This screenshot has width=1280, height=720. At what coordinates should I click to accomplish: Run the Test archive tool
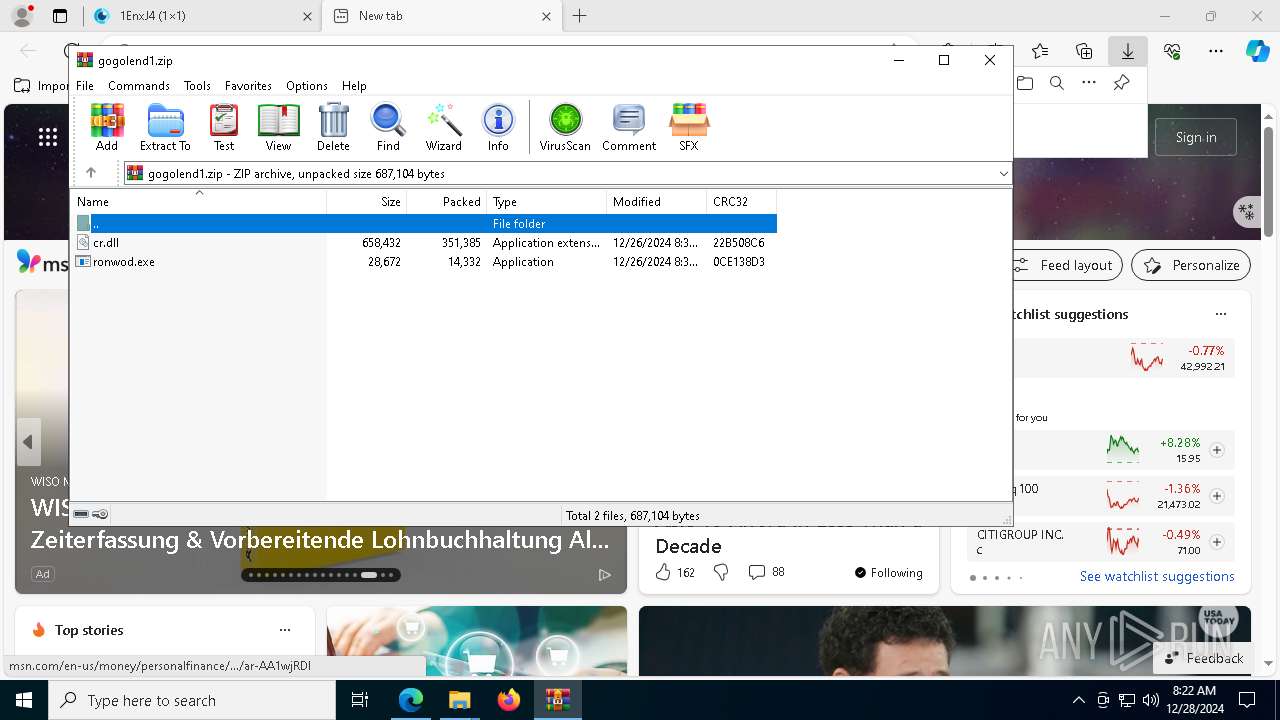click(224, 127)
